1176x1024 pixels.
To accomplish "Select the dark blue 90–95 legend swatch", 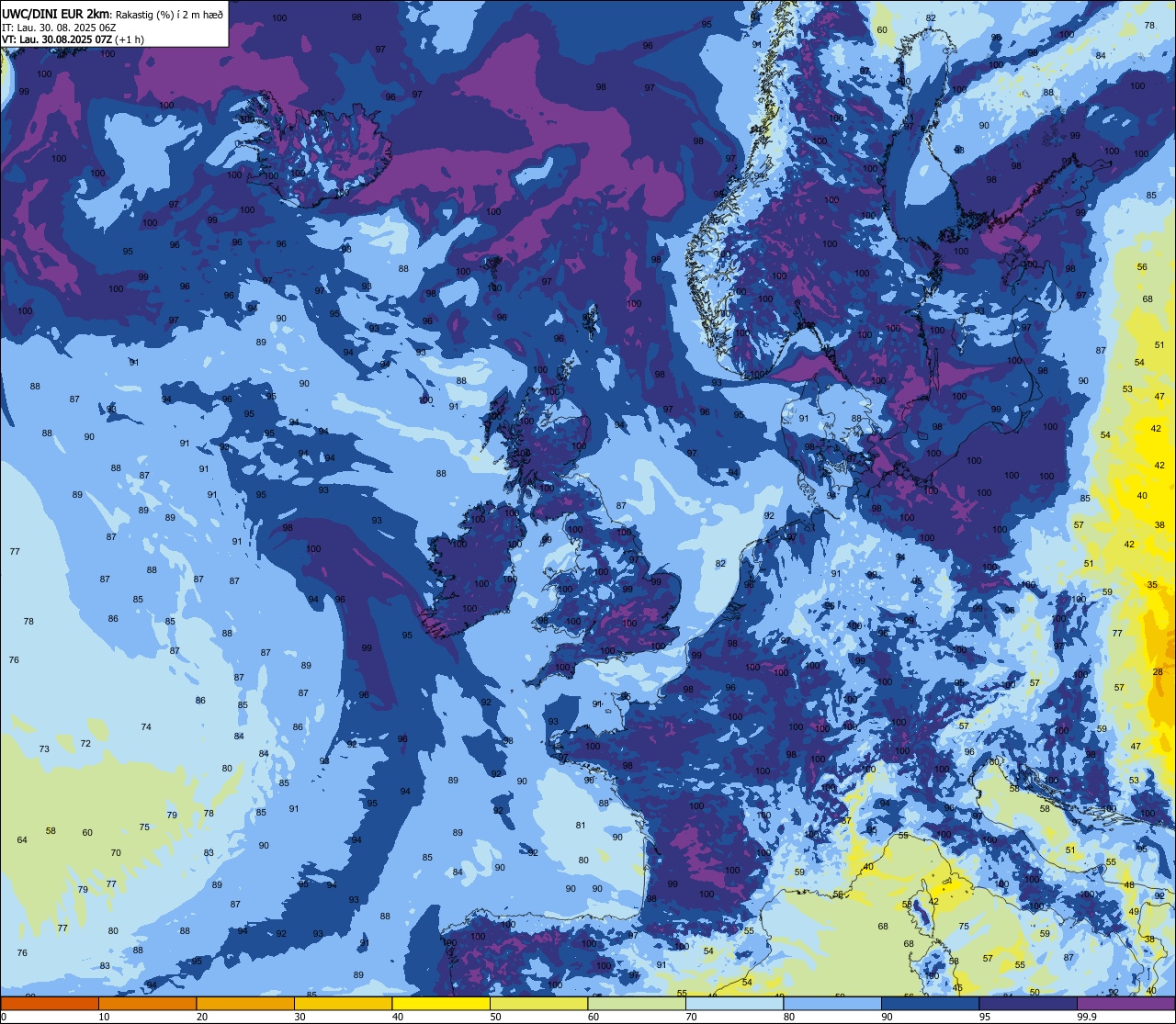I will tap(930, 1003).
